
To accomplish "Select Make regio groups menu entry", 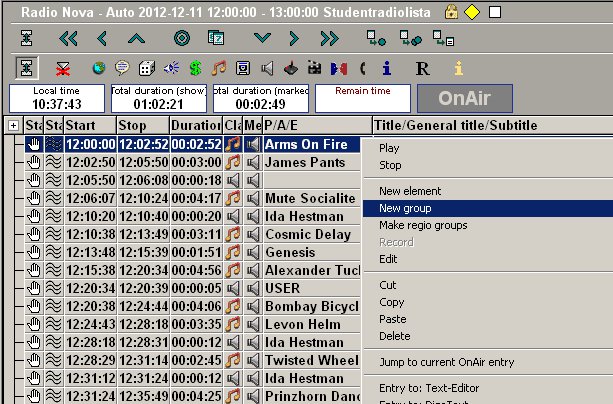I will (423, 225).
